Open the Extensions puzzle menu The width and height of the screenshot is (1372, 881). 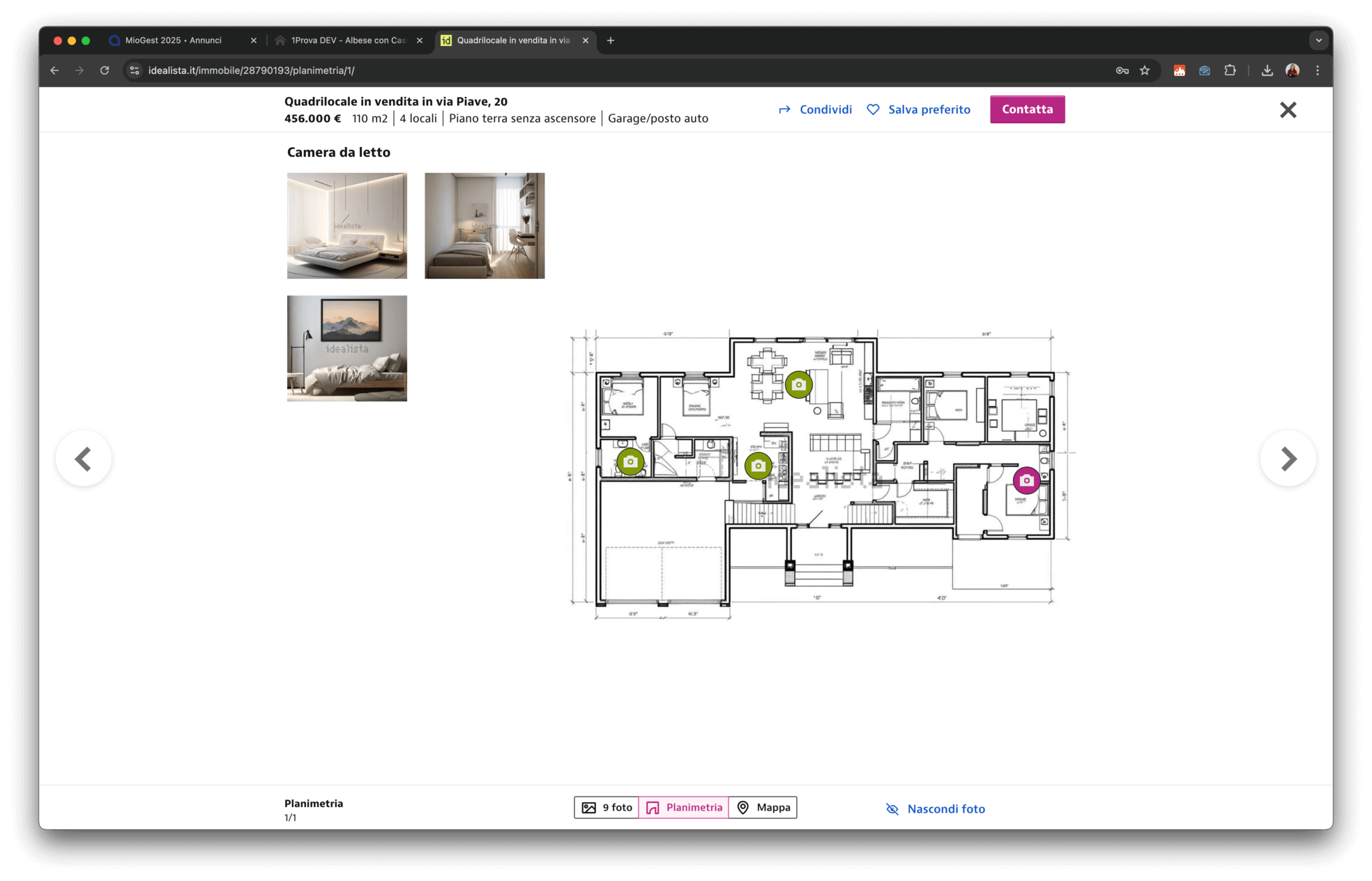point(1230,70)
